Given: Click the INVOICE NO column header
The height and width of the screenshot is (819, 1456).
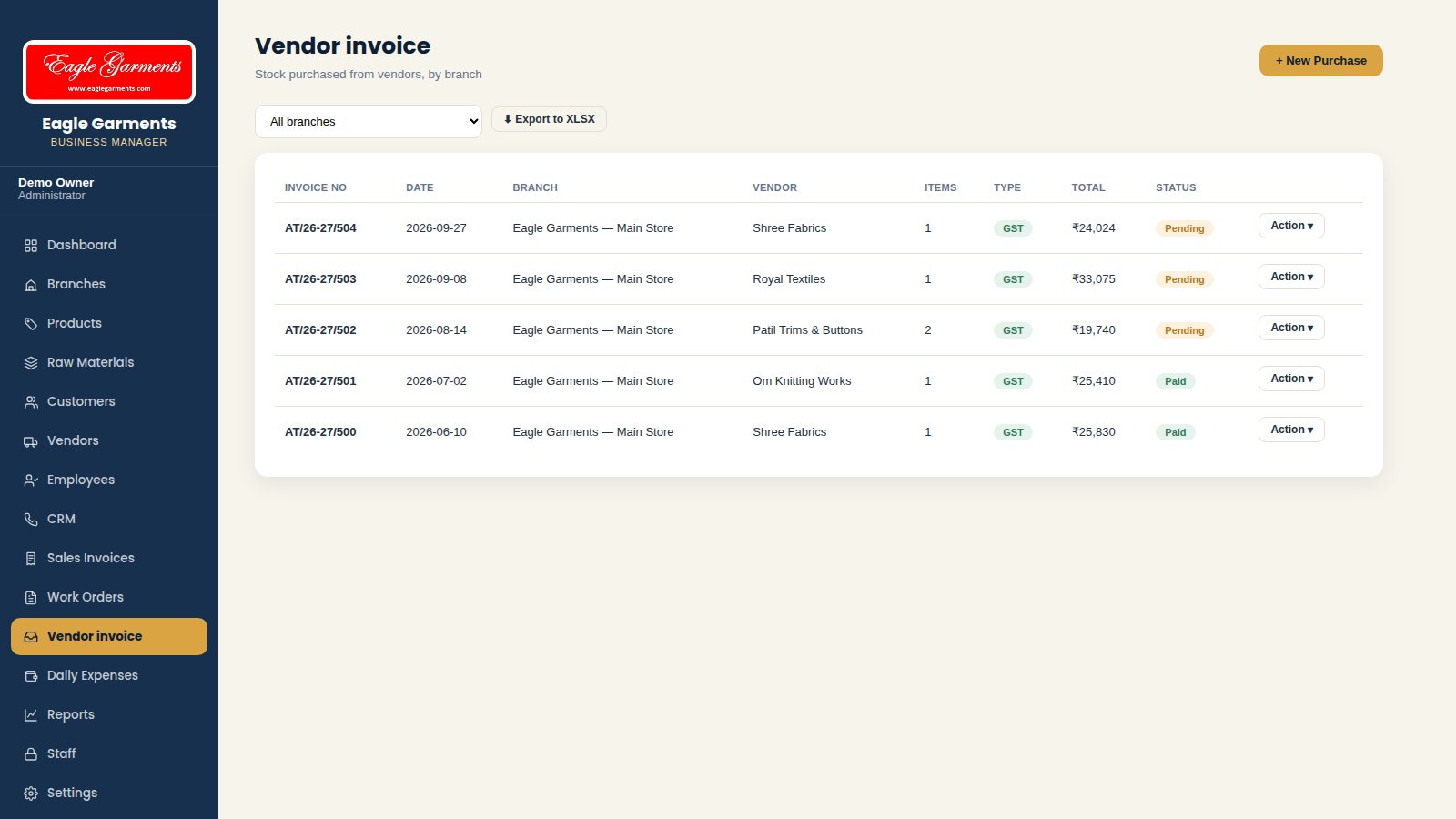Looking at the screenshot, I should [x=316, y=187].
